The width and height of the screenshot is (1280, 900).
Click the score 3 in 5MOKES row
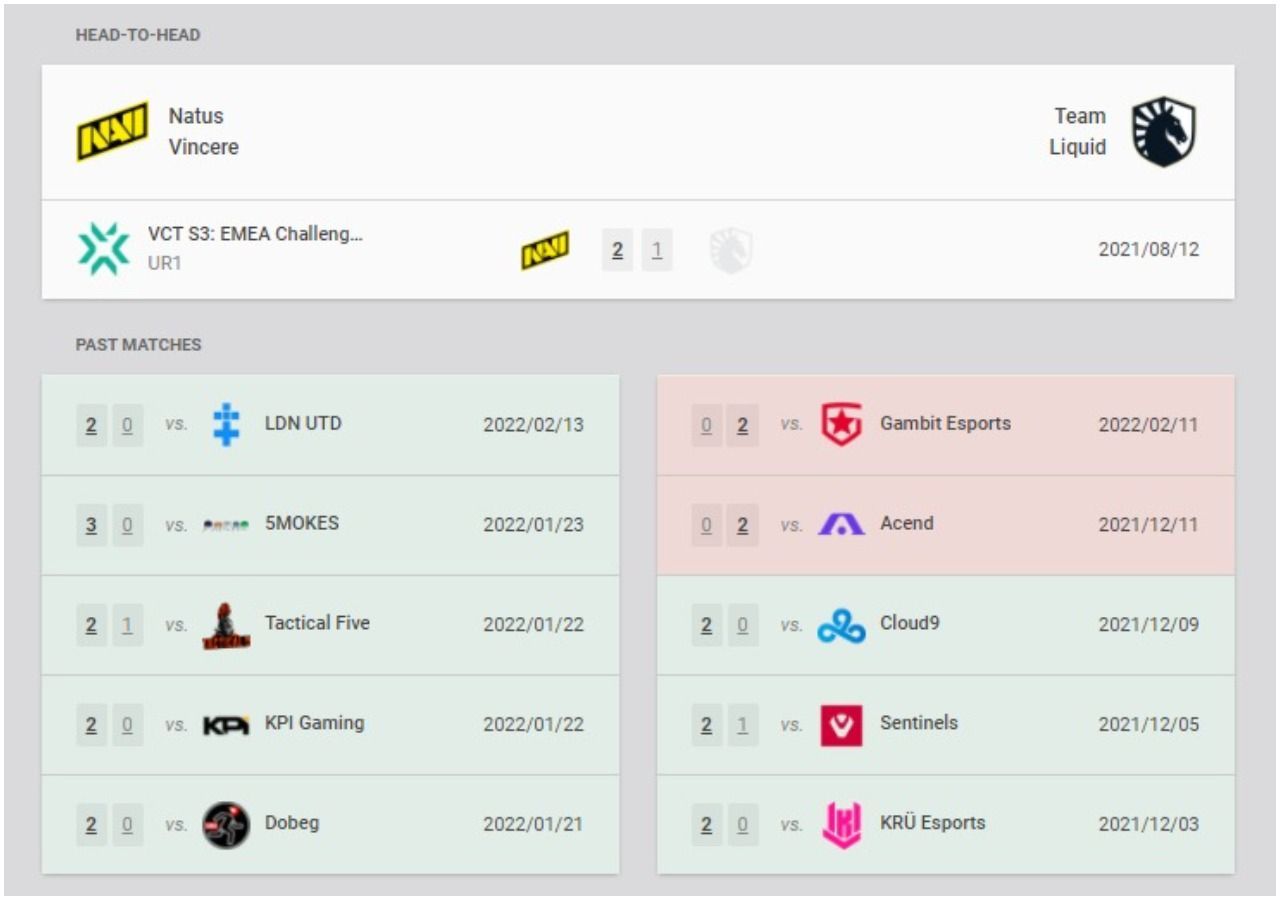click(x=91, y=525)
